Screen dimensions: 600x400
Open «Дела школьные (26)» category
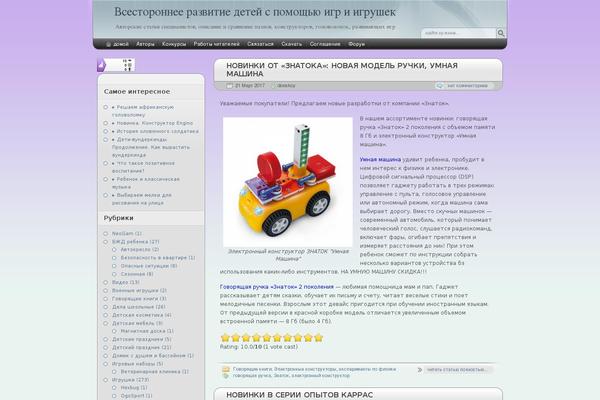[x=139, y=307]
